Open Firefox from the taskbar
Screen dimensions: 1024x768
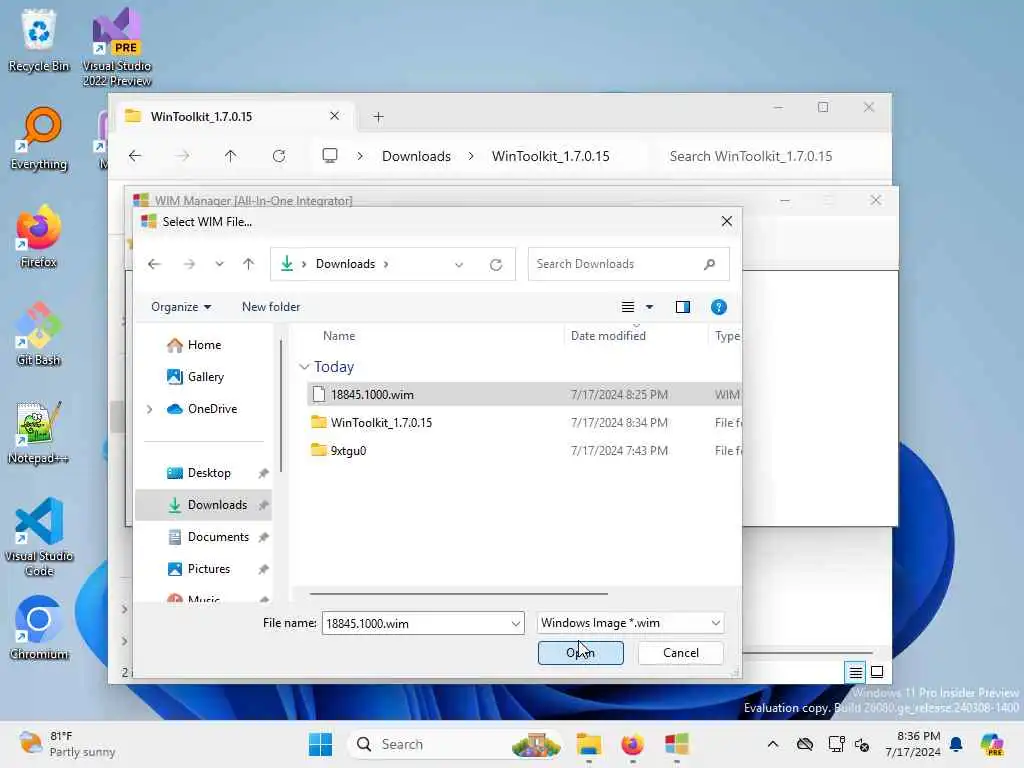click(x=632, y=744)
